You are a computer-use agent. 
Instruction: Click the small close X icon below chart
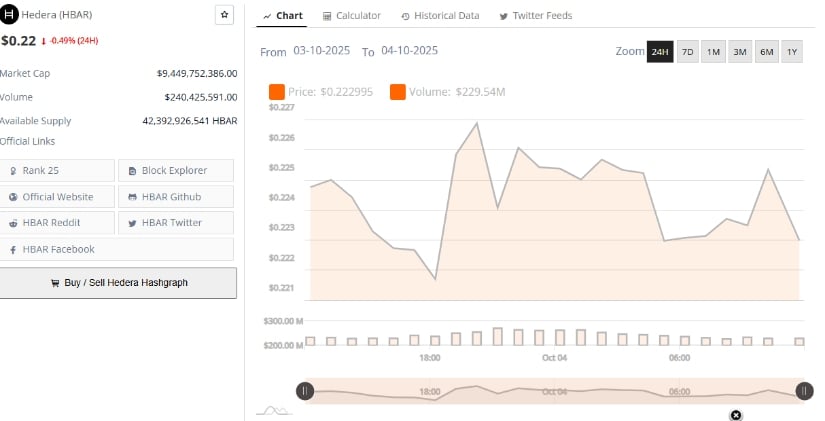point(736,414)
